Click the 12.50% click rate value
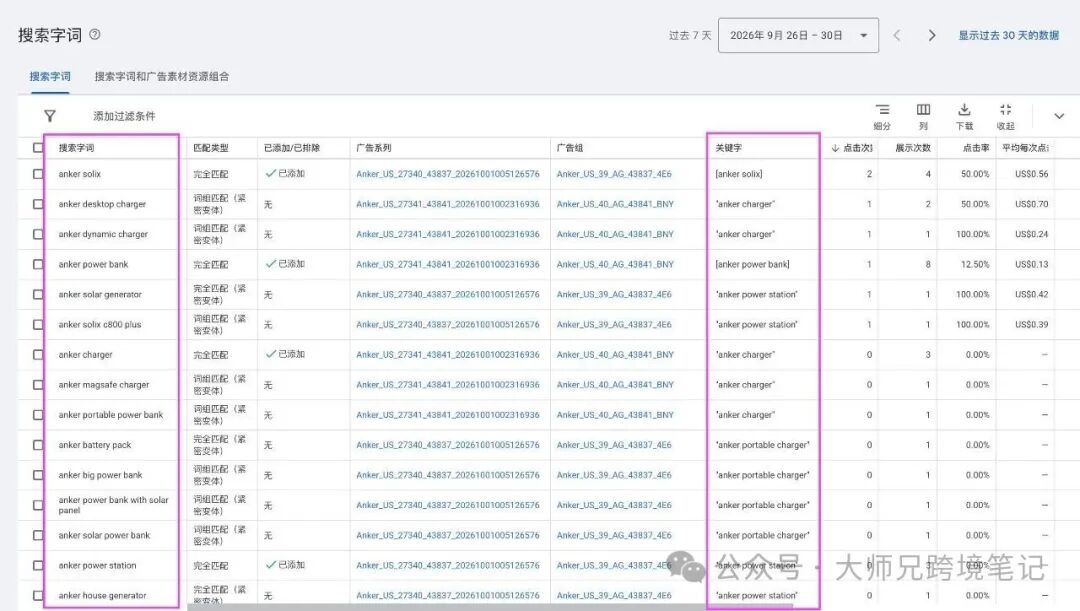The height and width of the screenshot is (611, 1080). click(973, 265)
